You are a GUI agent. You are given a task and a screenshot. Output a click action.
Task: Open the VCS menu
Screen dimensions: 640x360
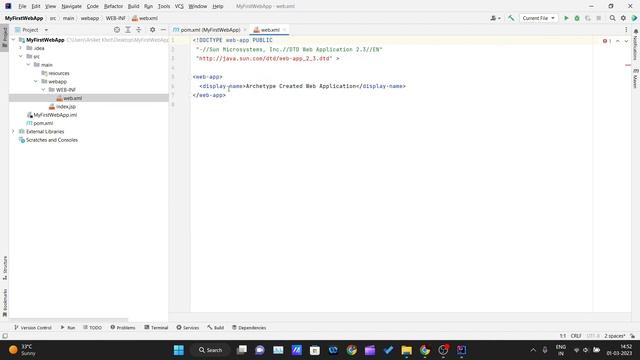(179, 6)
